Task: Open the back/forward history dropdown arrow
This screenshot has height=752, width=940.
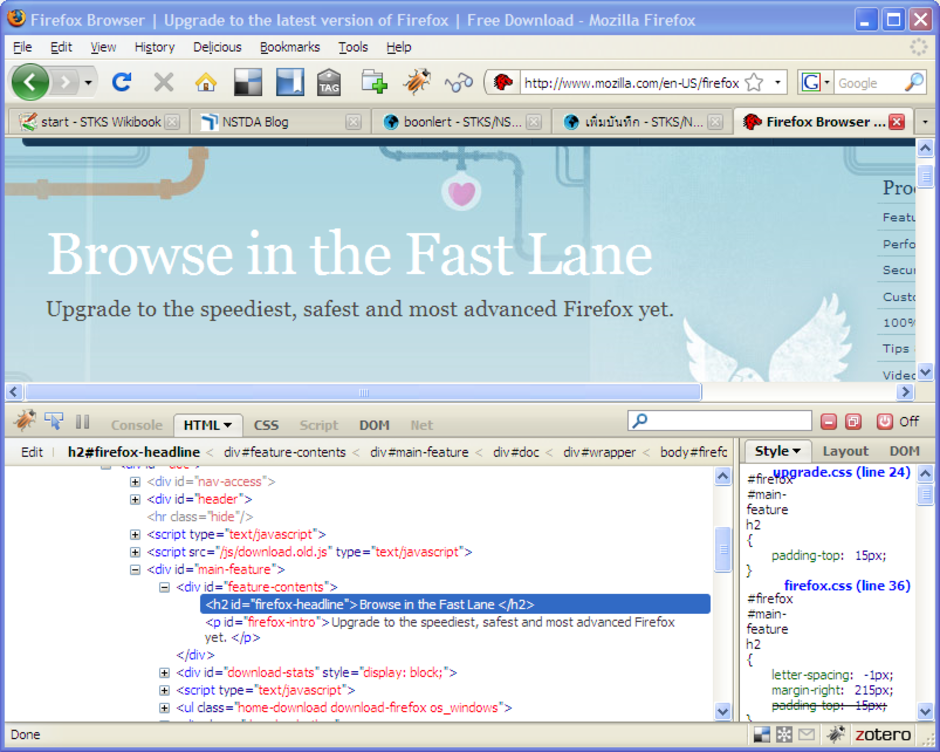Action: (88, 83)
